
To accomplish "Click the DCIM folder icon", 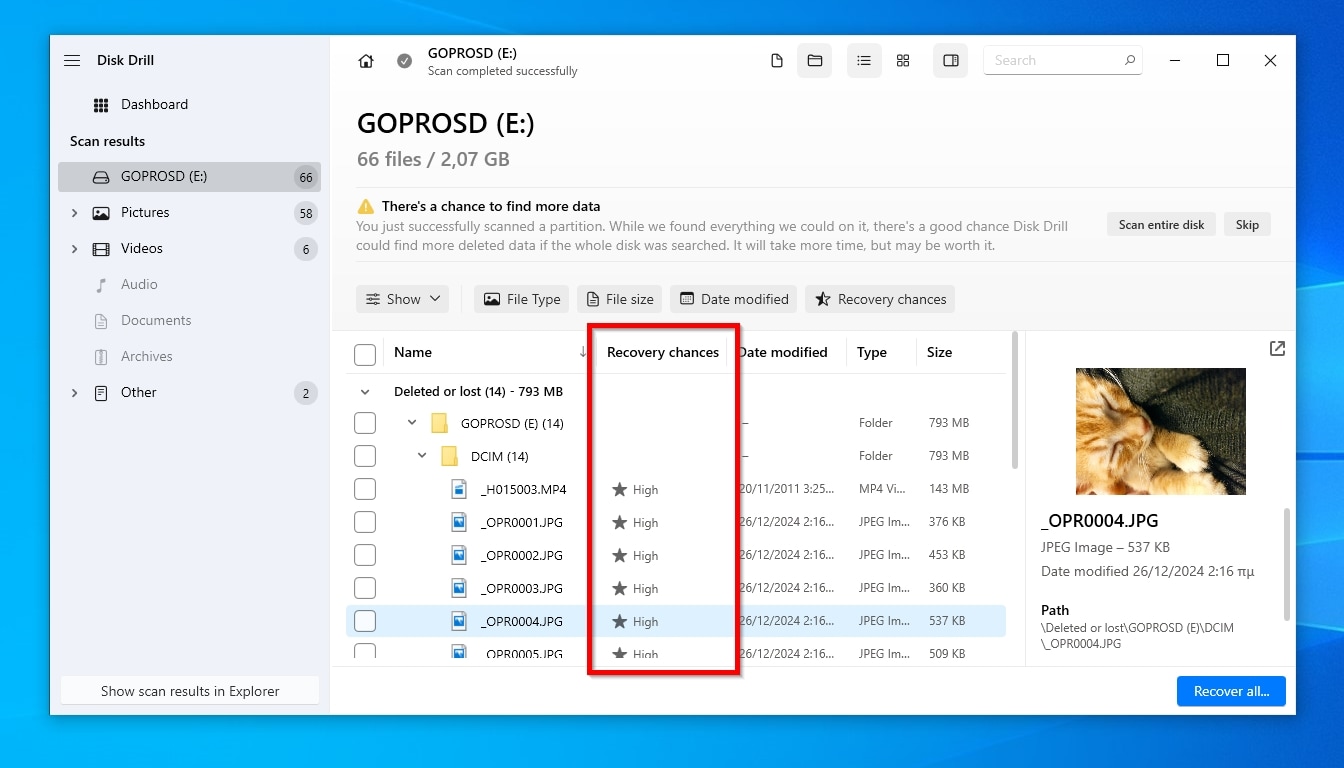I will [449, 456].
